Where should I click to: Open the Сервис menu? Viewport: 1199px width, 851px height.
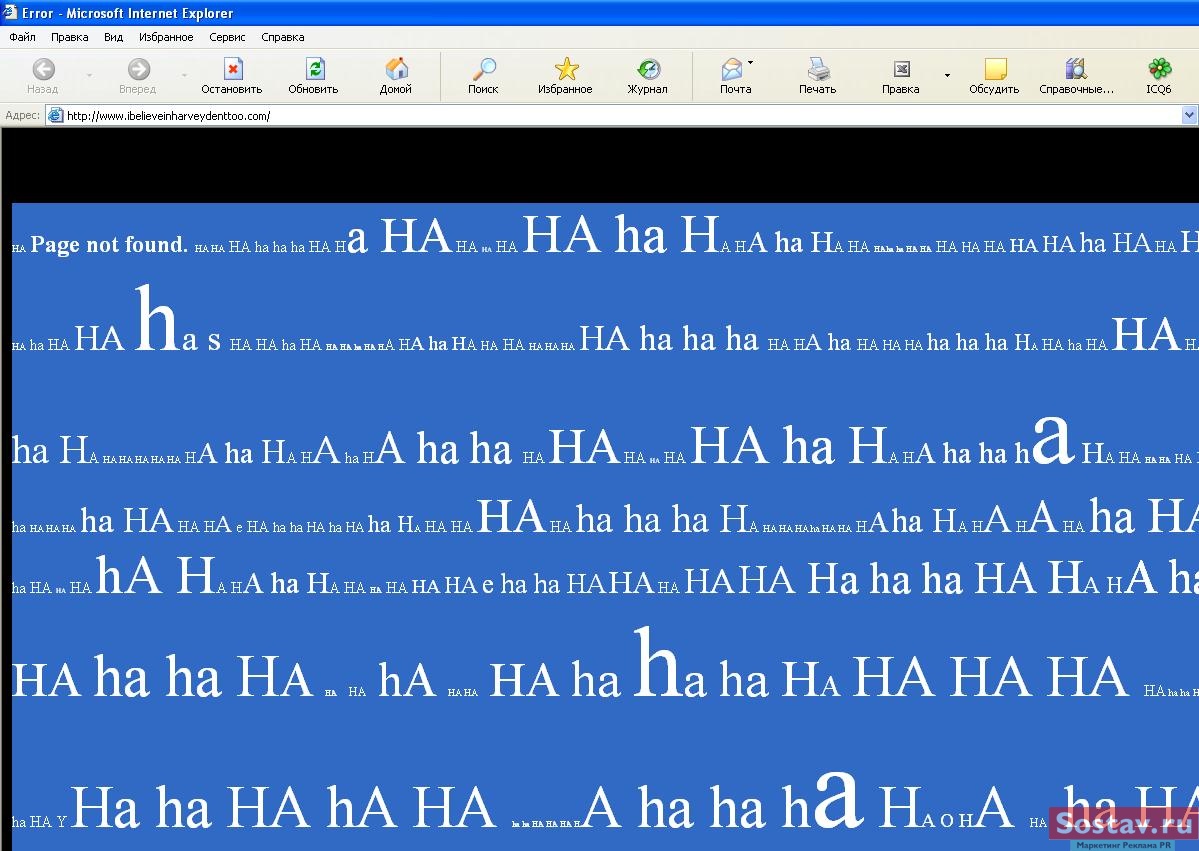227,37
